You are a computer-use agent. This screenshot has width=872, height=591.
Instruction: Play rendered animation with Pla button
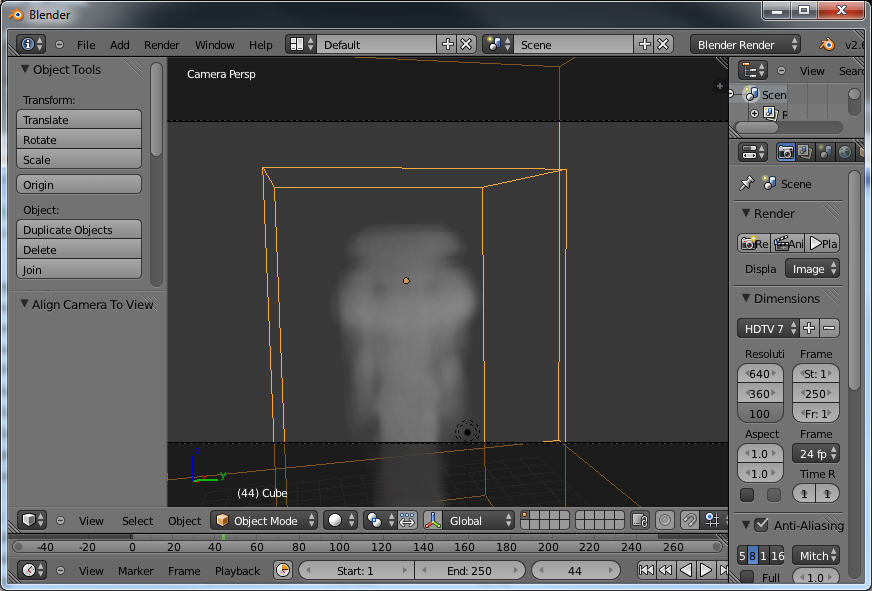tap(823, 244)
